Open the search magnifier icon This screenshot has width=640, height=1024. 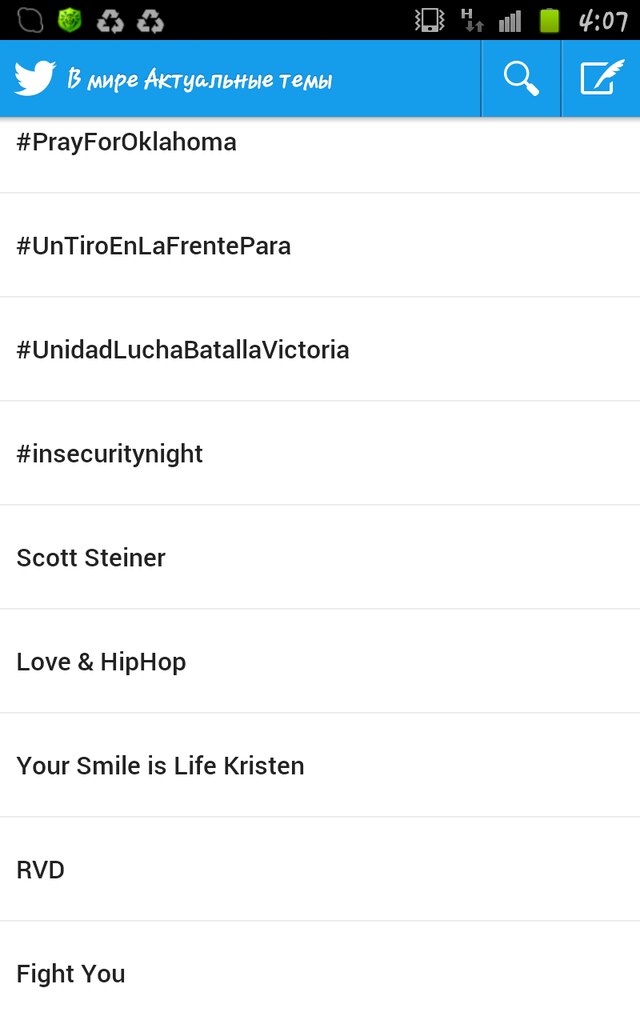tap(521, 79)
